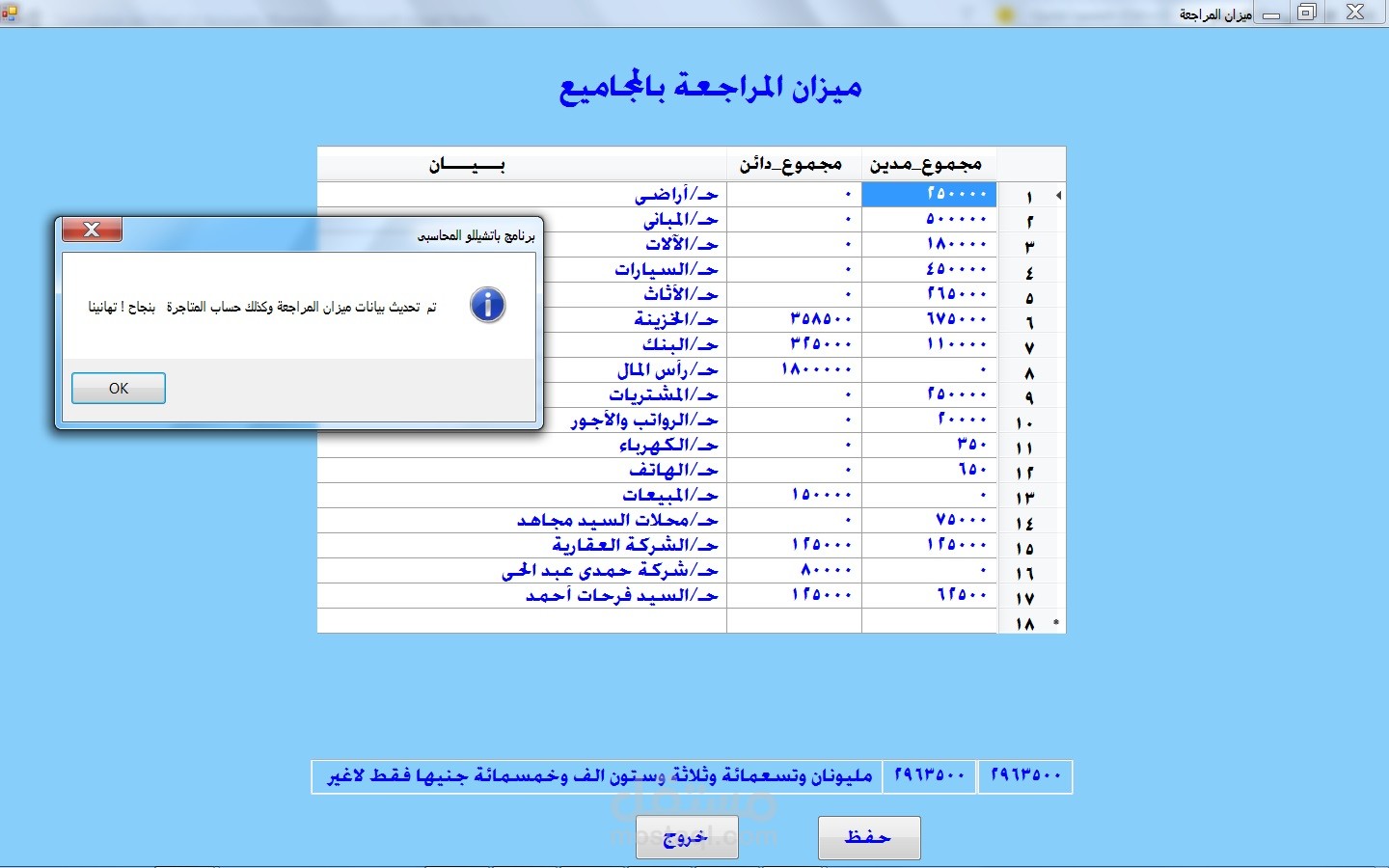Click the حـ/الهاتف account cell

click(x=522, y=471)
